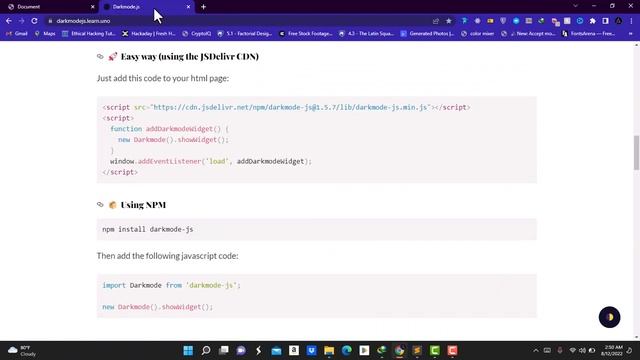Screen dimensions: 640x360
Task: Open the Amazon app on taskbar
Action: (x=294, y=351)
